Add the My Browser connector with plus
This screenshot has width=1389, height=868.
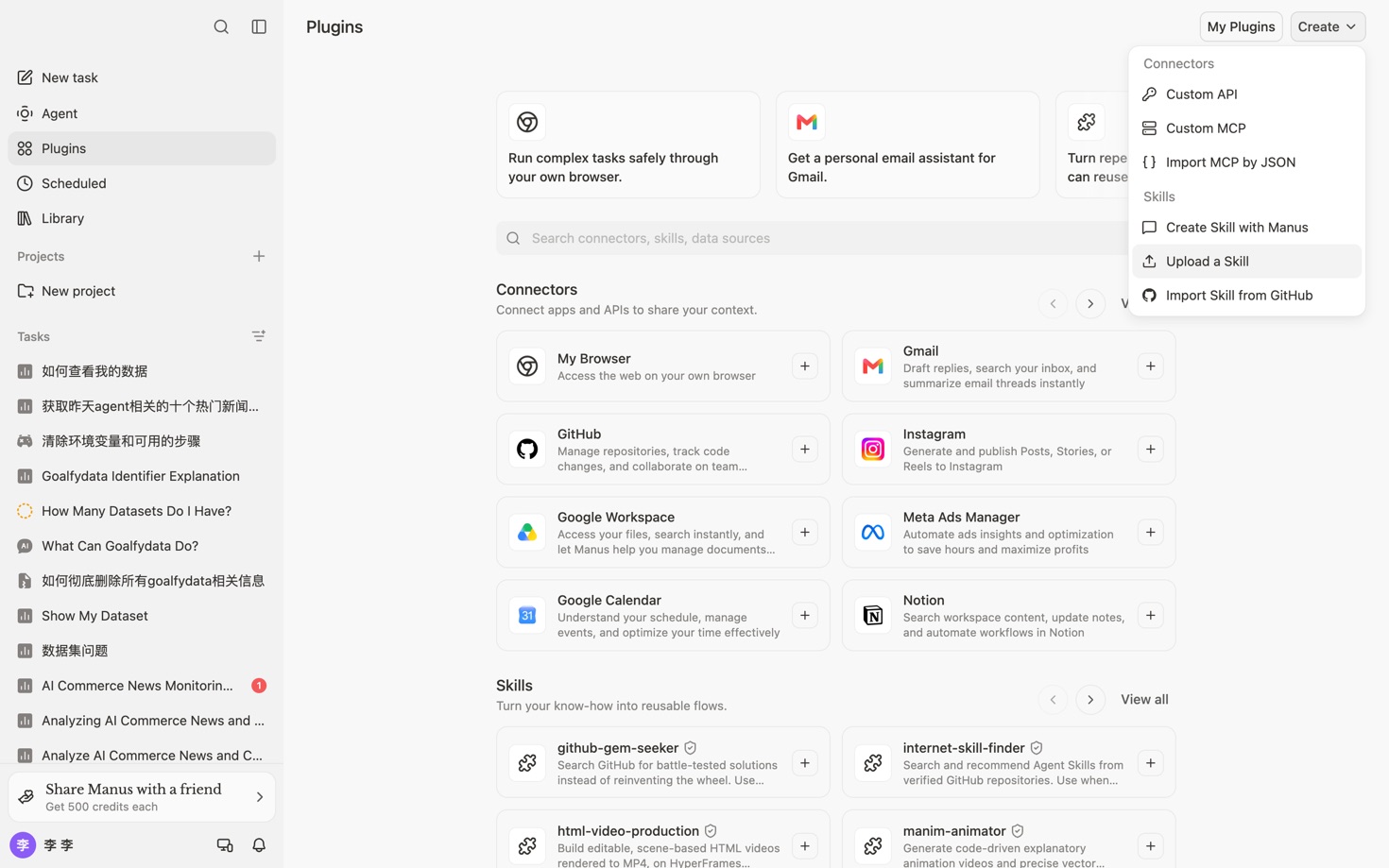tap(805, 366)
